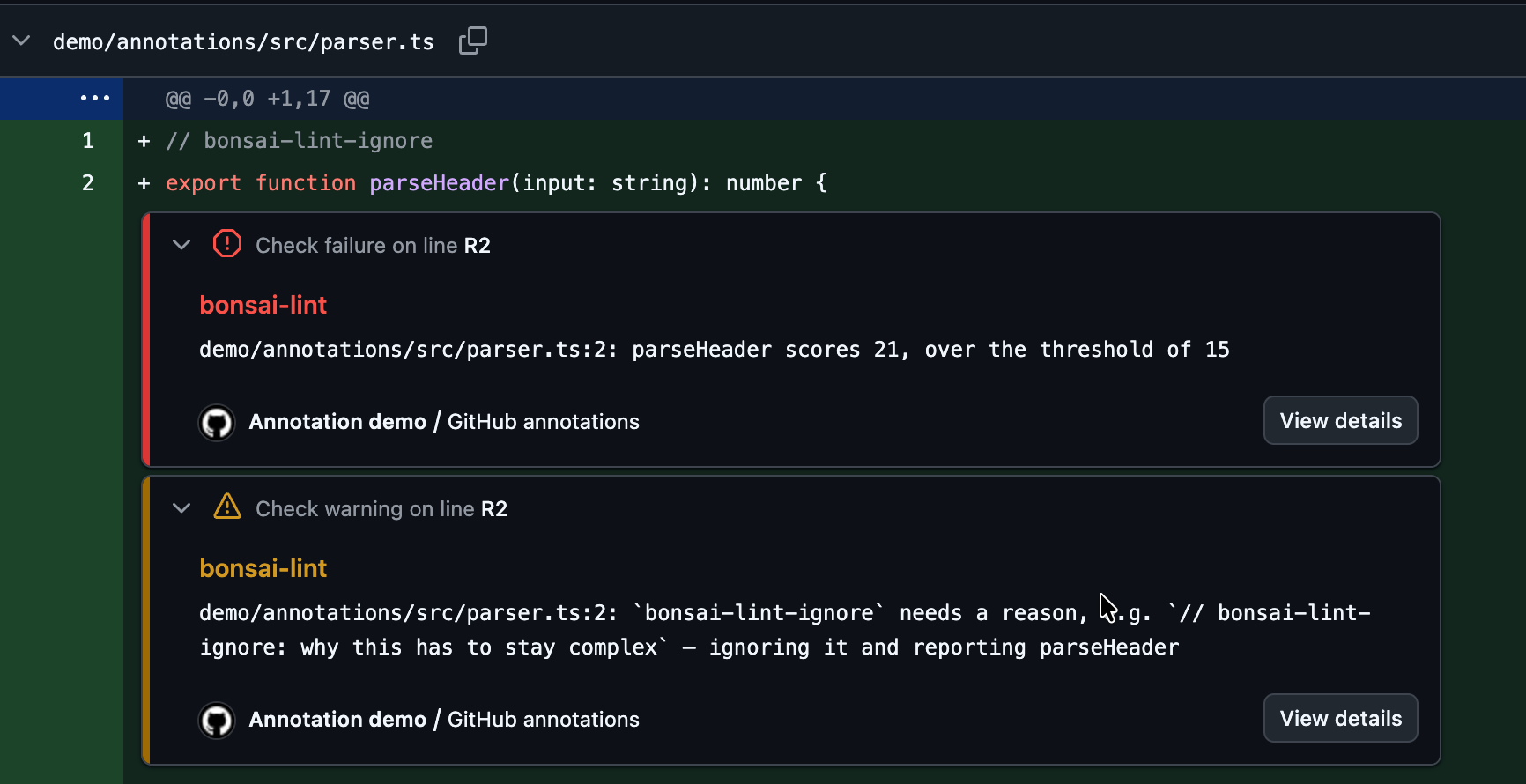Open Annotation demo link in failure annotation

(x=337, y=422)
